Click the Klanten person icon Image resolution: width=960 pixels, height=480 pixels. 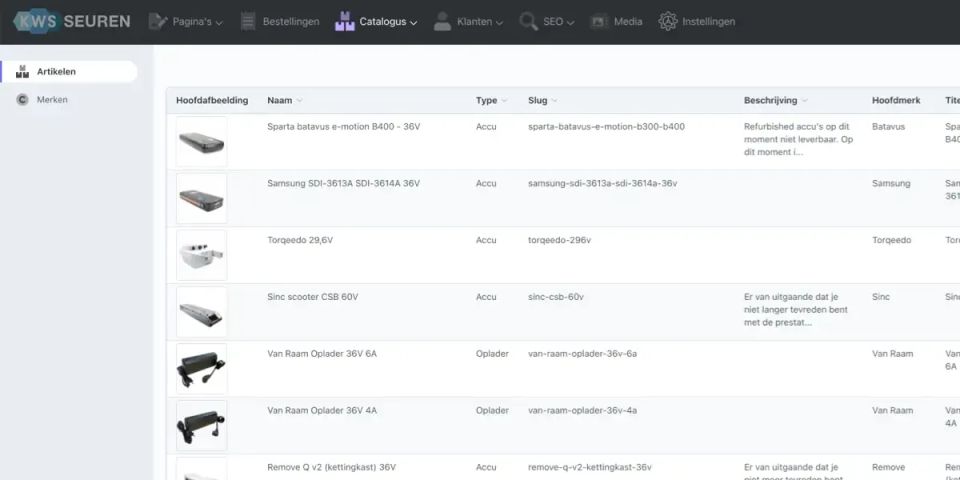click(x=442, y=21)
